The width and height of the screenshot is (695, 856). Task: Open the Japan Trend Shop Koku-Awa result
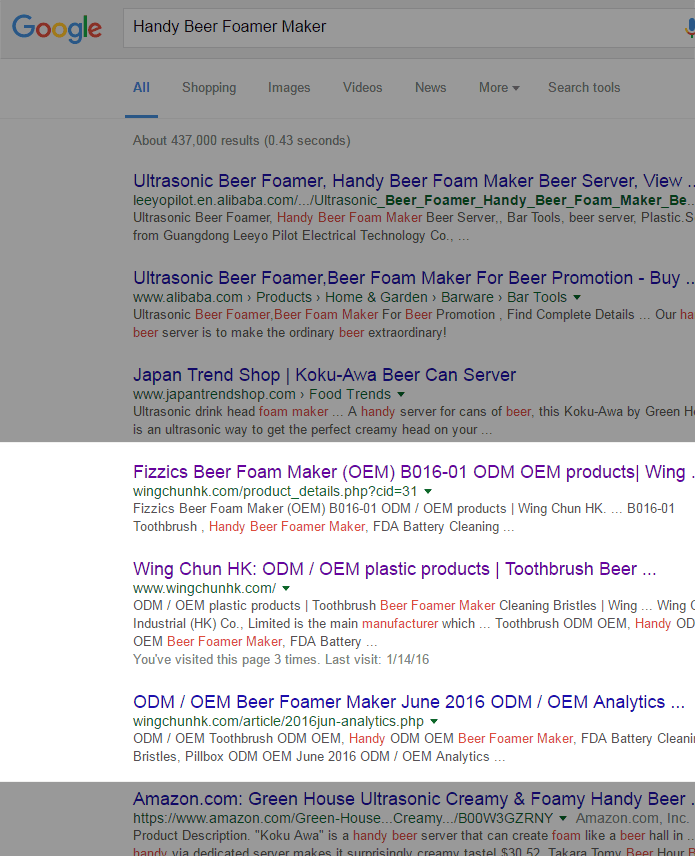click(324, 375)
